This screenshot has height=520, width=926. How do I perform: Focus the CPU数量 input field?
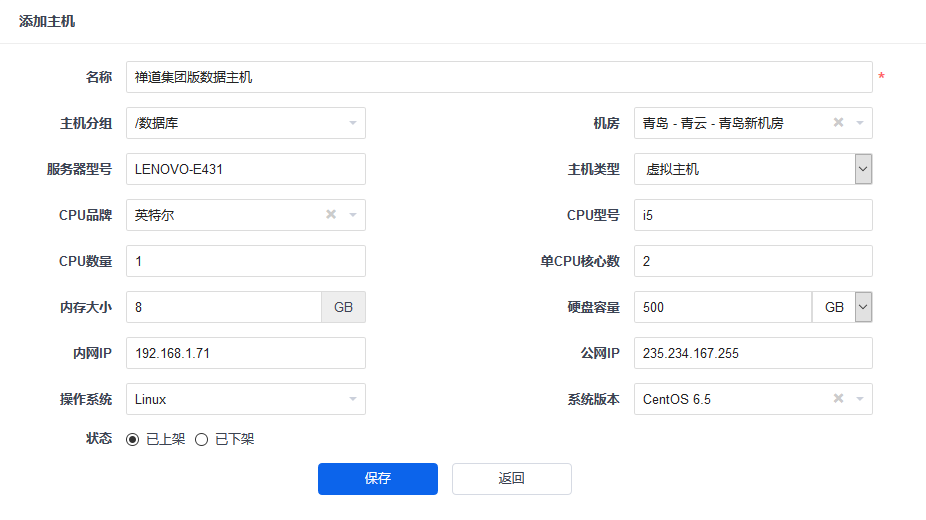246,261
